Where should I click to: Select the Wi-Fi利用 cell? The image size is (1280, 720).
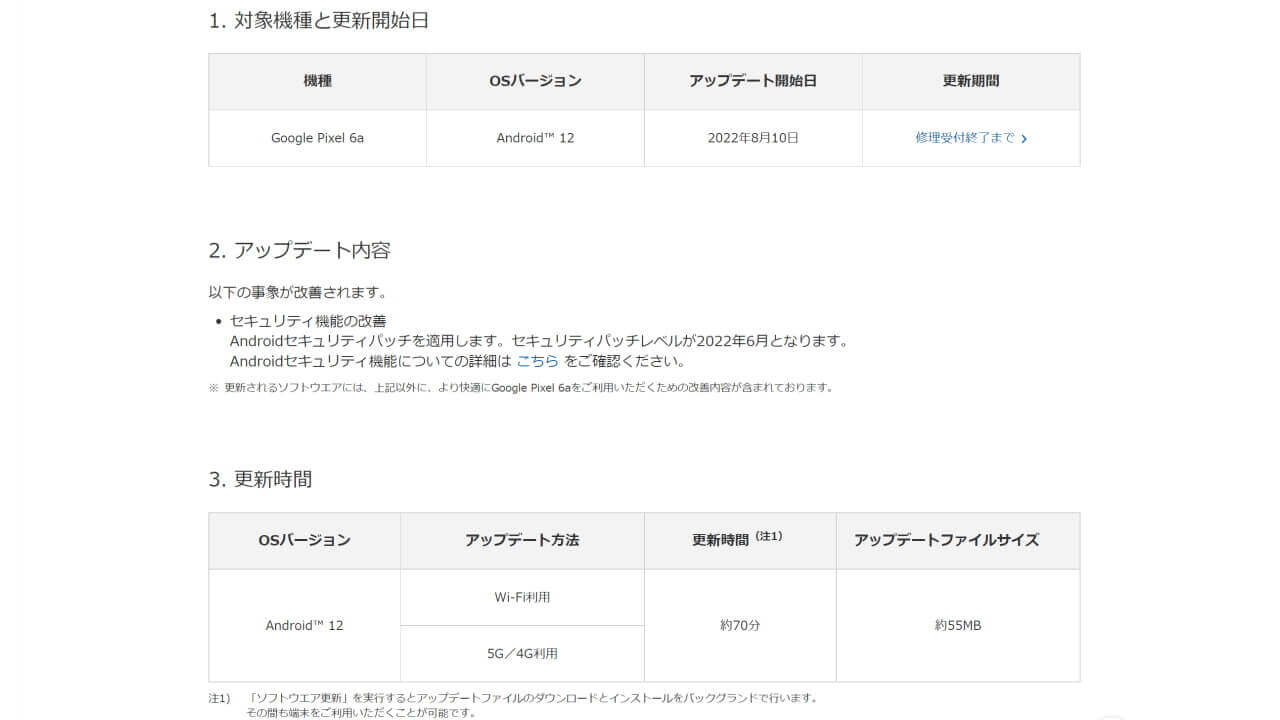point(522,597)
